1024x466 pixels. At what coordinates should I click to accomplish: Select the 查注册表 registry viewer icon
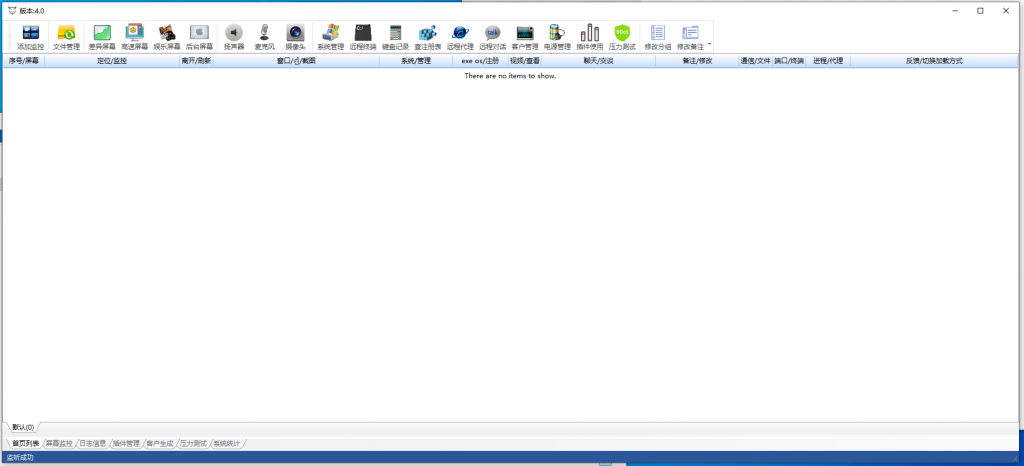[x=427, y=37]
